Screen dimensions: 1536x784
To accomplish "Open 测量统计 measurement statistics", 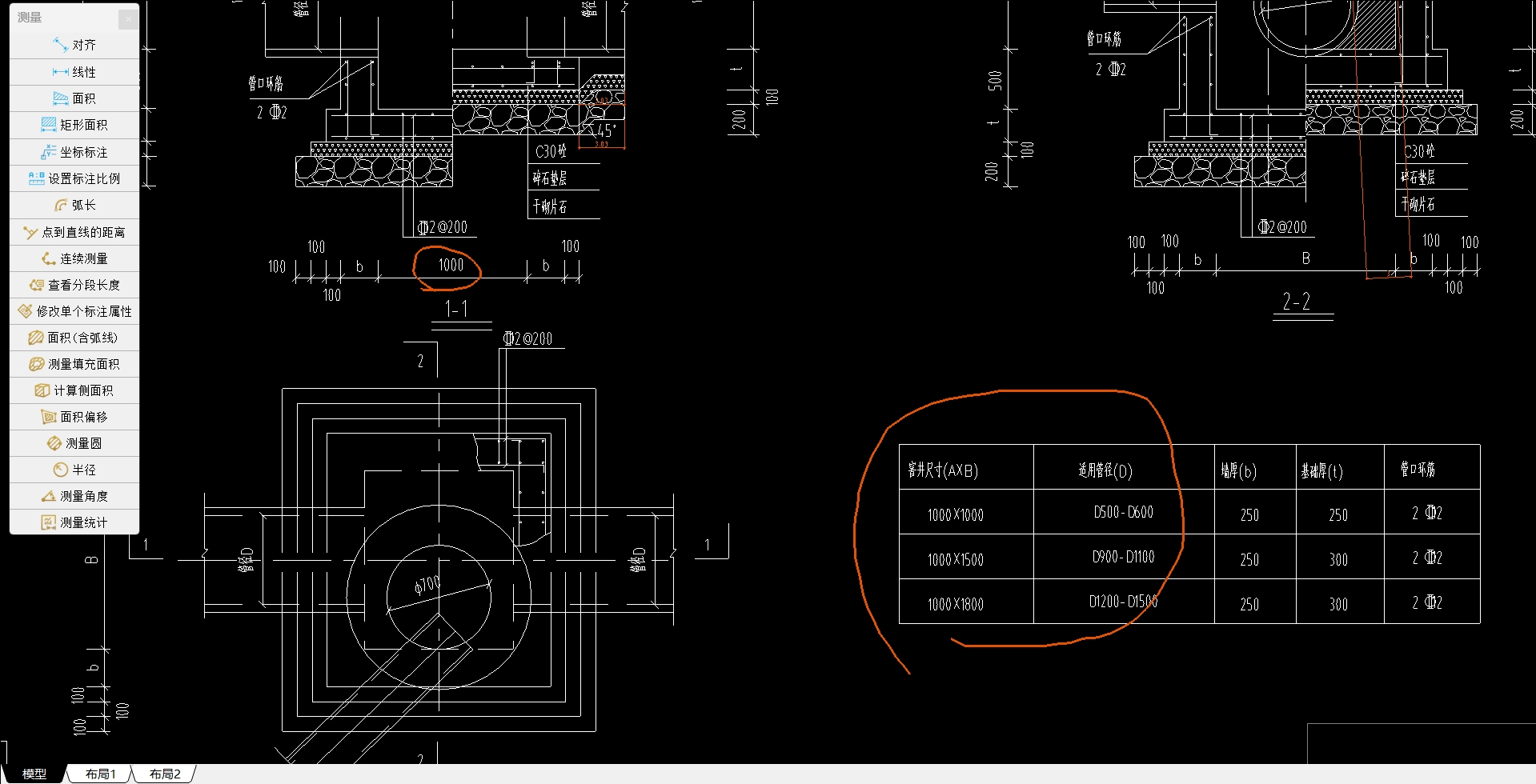I will (x=74, y=522).
